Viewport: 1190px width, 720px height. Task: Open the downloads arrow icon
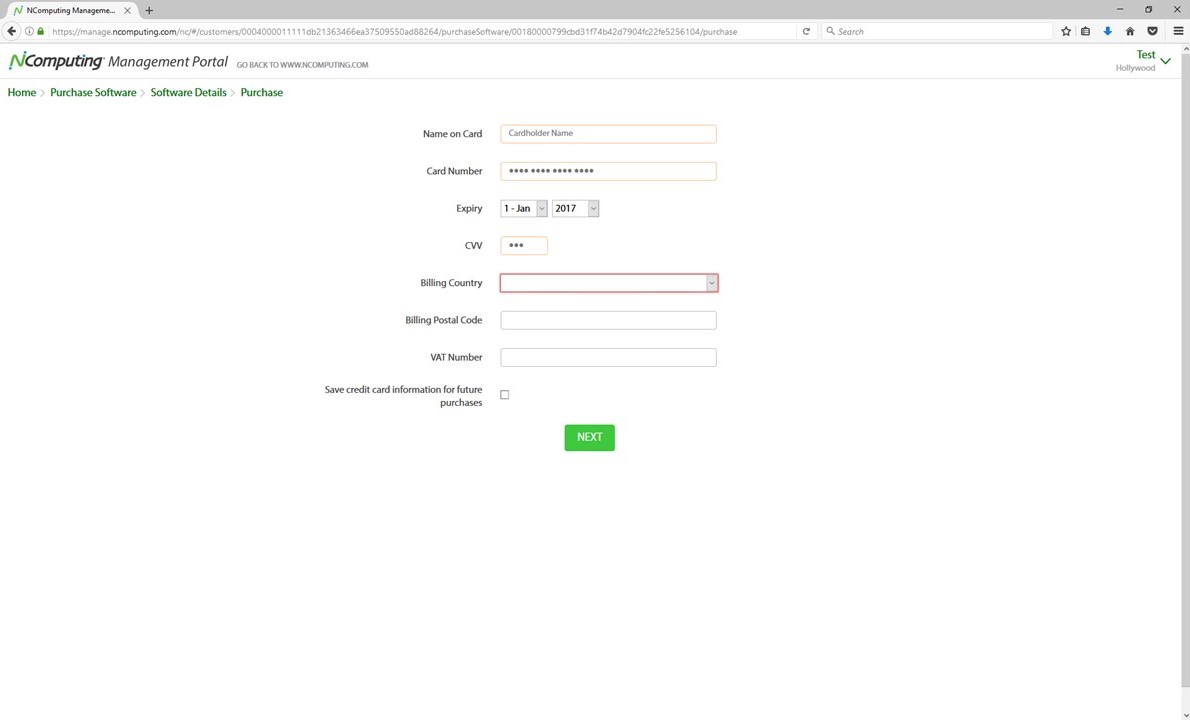(1107, 31)
